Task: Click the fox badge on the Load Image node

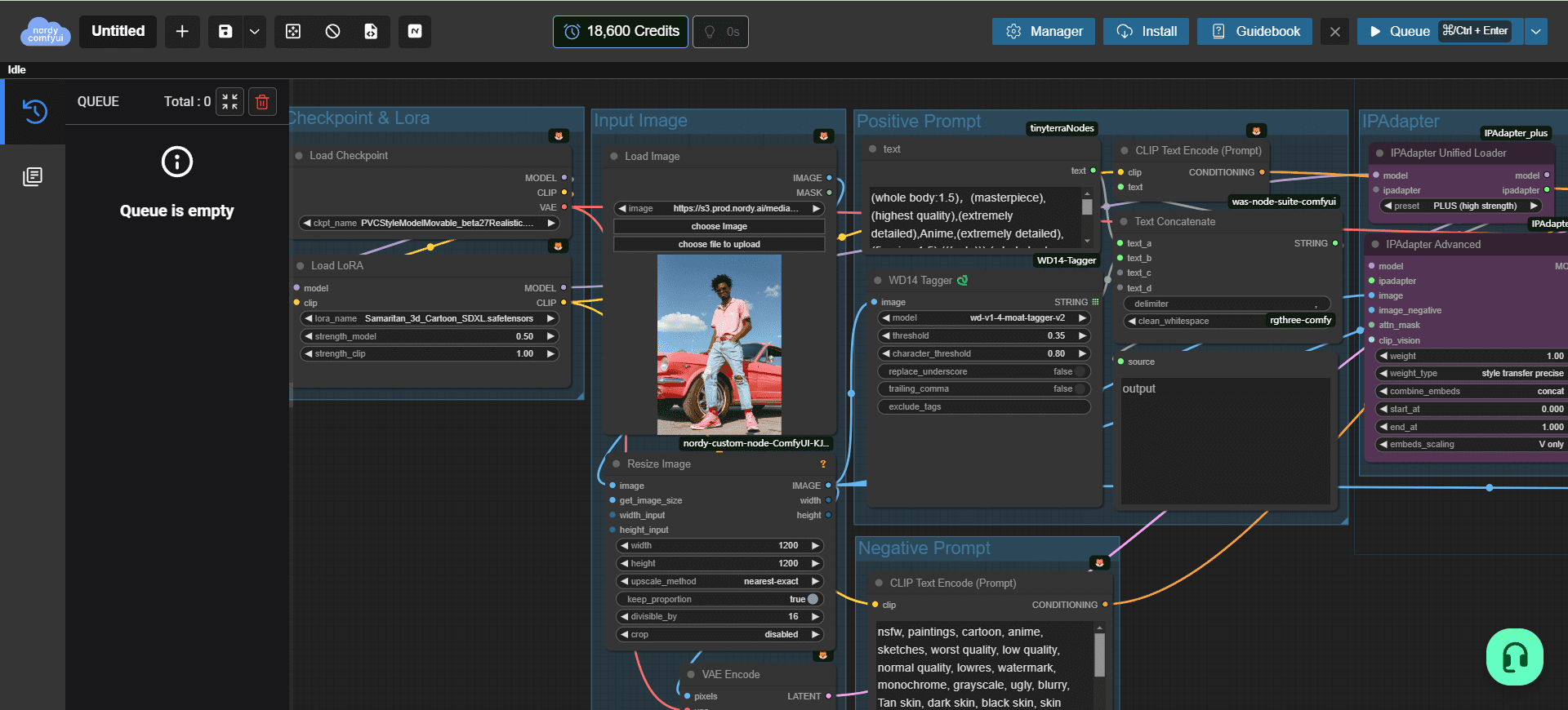Action: point(823,136)
